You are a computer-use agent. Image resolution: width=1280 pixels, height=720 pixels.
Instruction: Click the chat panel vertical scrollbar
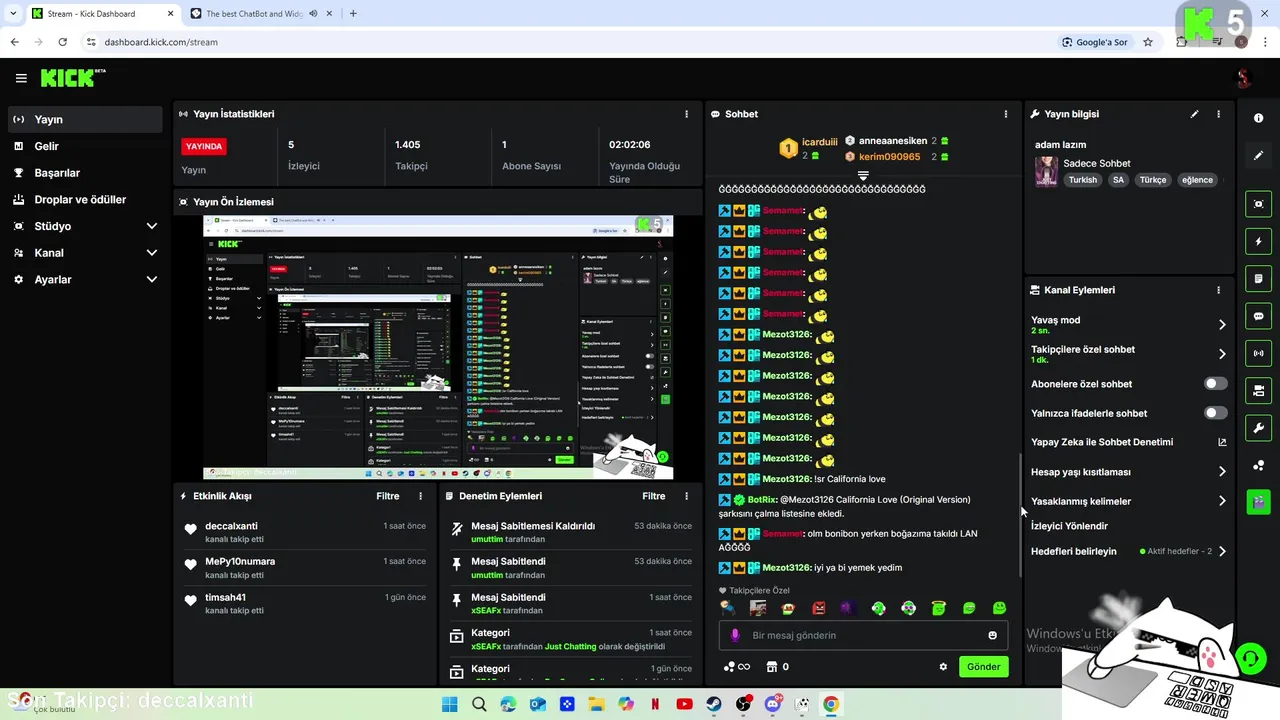(1019, 515)
